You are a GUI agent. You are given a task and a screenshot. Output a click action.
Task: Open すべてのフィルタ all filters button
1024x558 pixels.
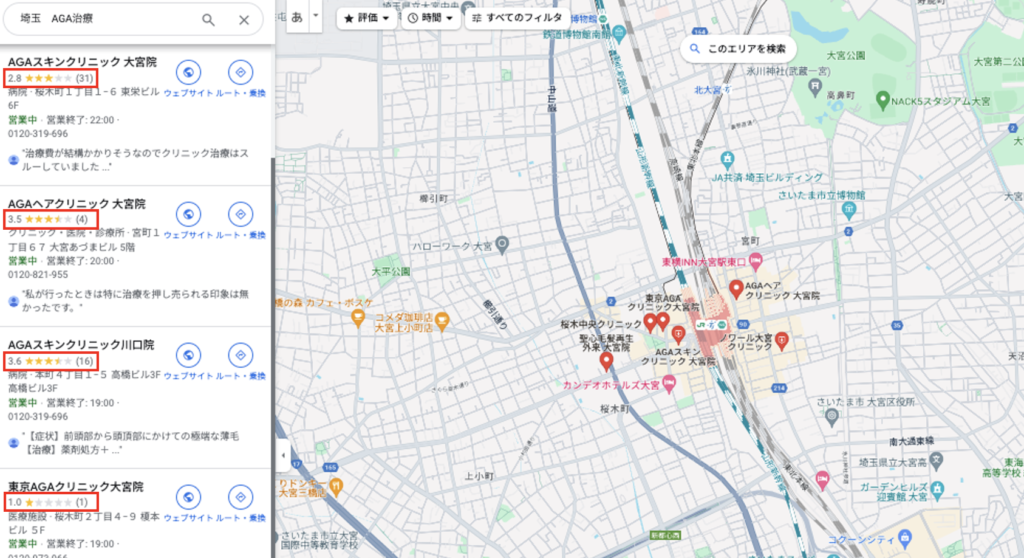516,18
